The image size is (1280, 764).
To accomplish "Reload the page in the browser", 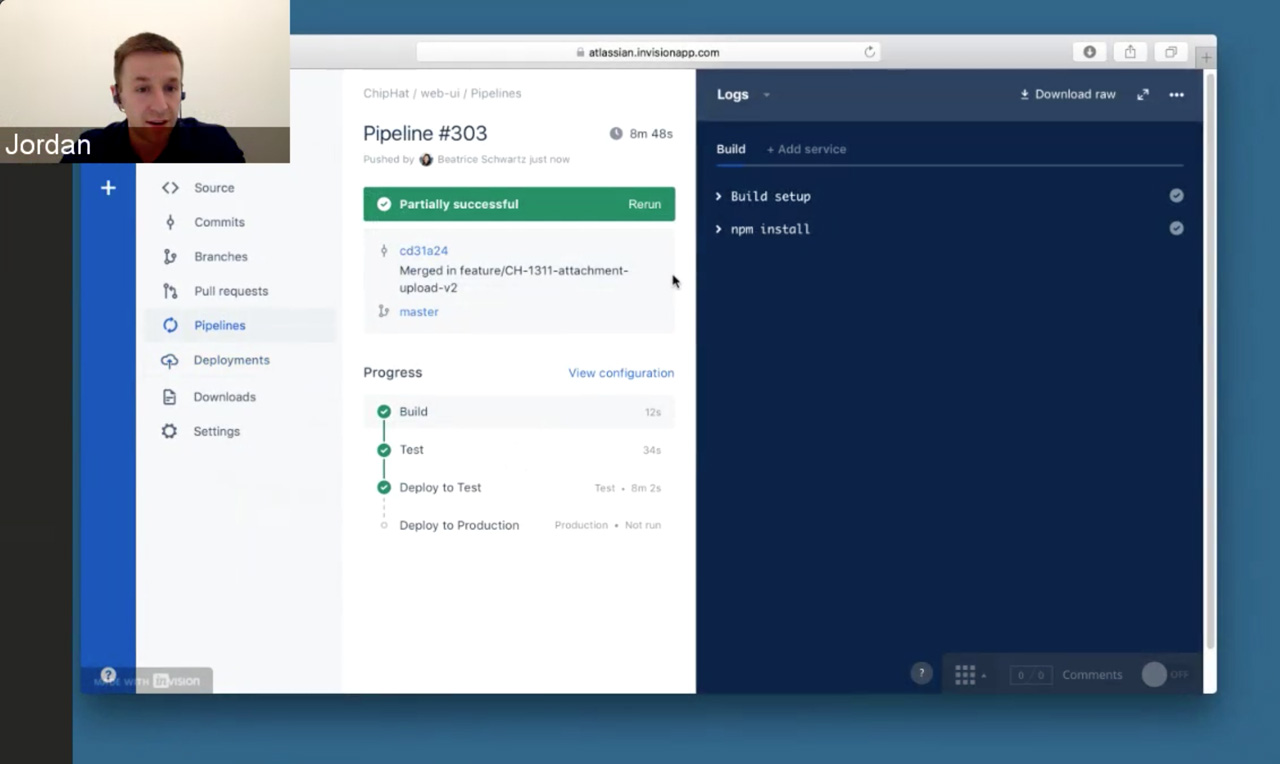I will (x=869, y=52).
